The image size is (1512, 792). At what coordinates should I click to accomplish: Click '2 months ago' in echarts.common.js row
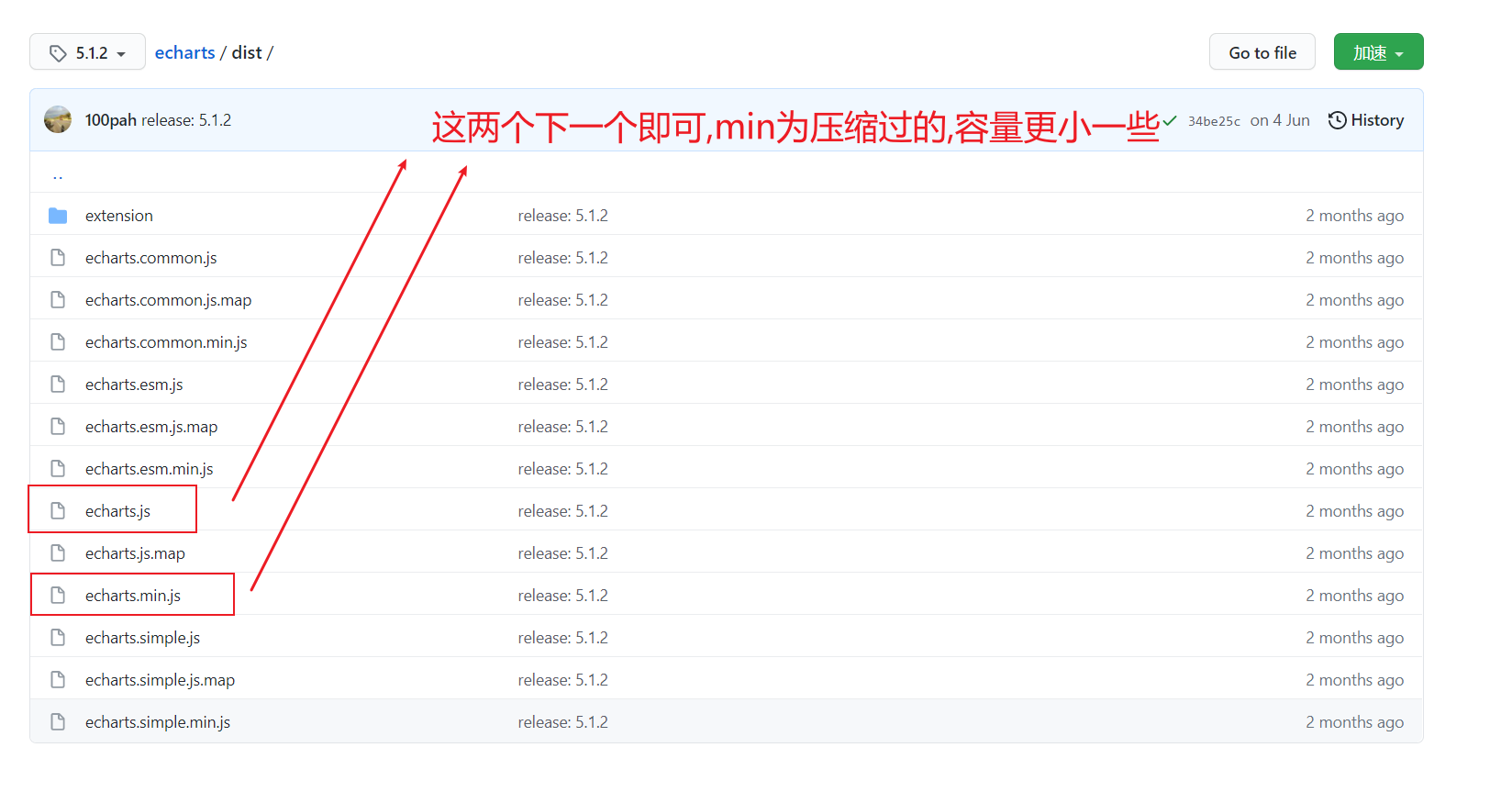[1354, 258]
